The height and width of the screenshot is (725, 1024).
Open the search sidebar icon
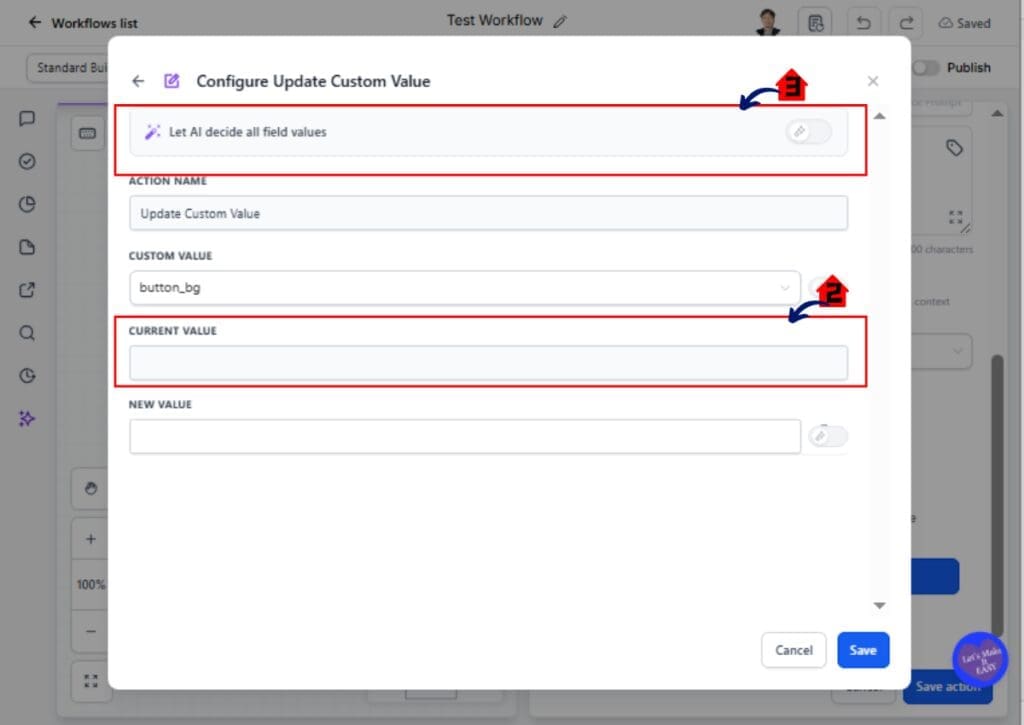pos(27,333)
